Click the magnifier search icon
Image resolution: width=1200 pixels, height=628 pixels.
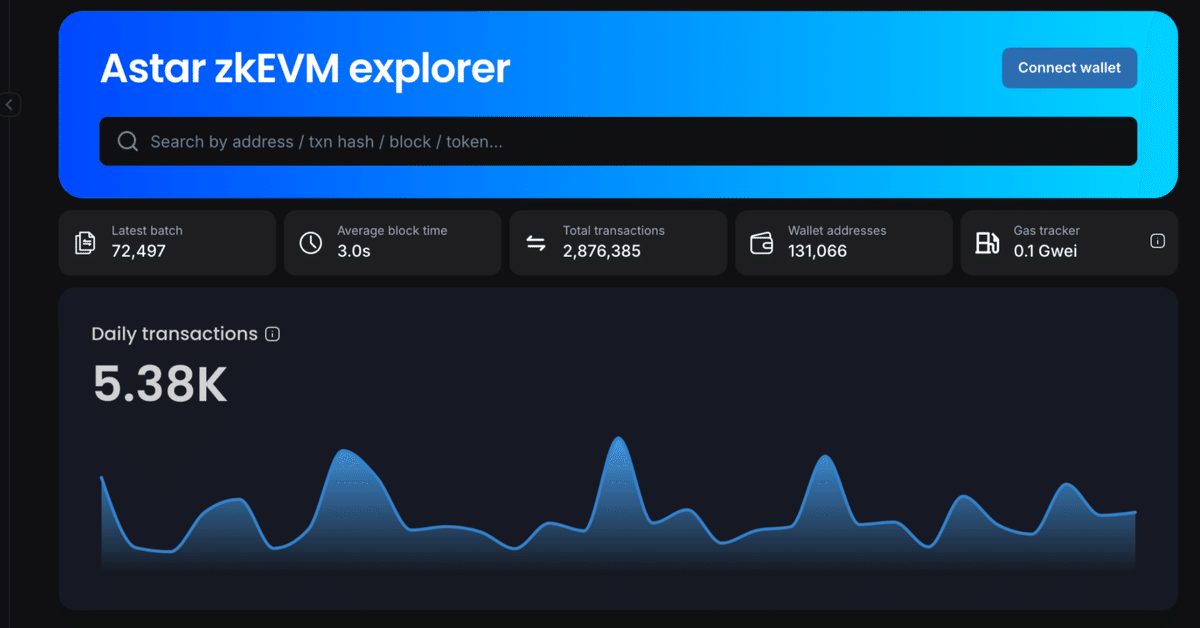pos(127,141)
